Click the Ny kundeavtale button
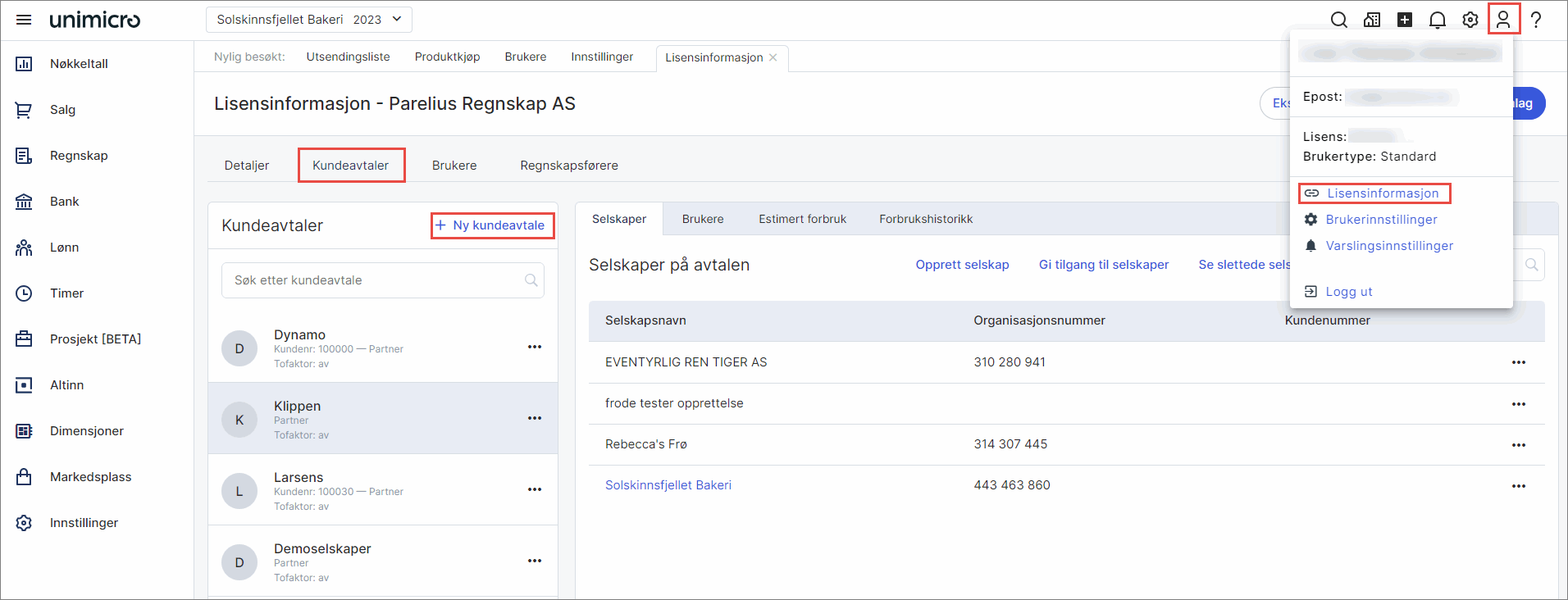 (492, 225)
